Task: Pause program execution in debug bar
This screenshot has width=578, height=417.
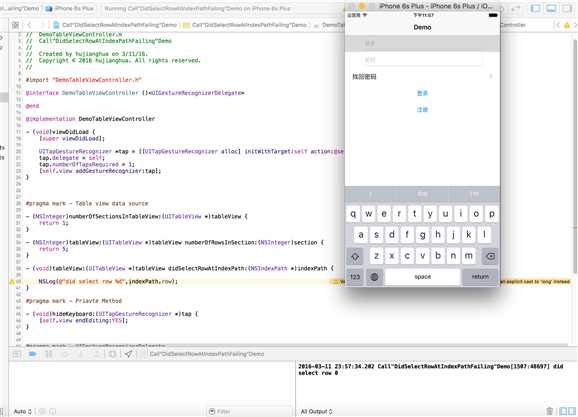Action: (49, 354)
